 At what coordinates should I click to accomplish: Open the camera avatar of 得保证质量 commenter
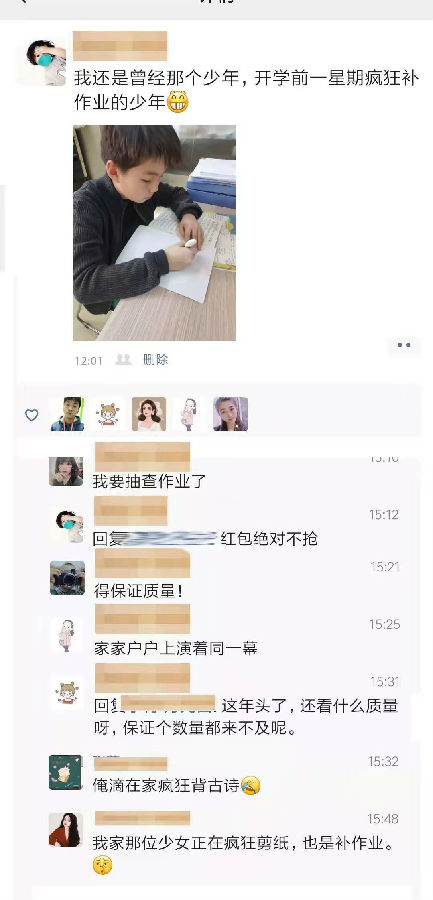pos(67,578)
